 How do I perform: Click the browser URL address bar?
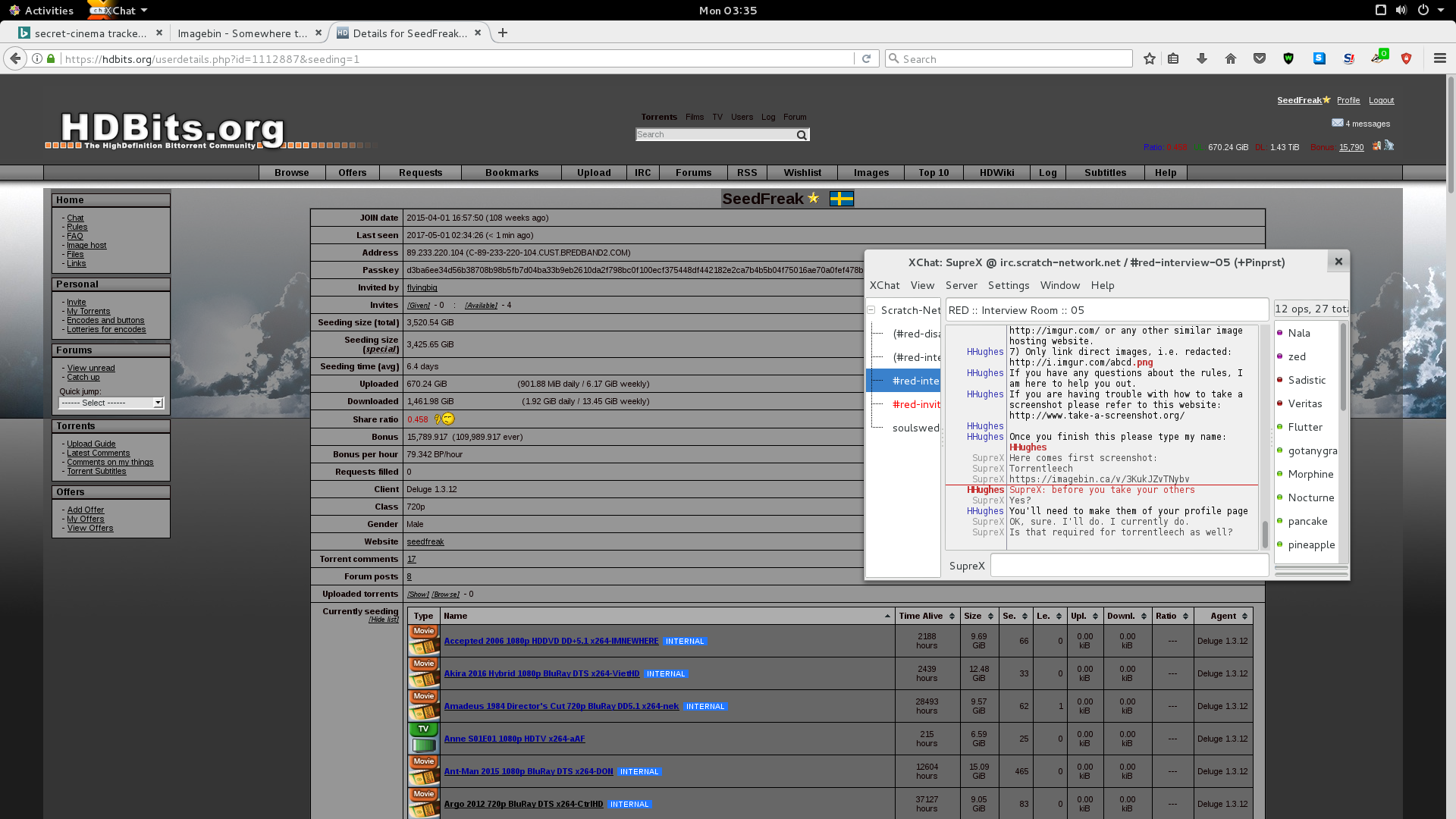(458, 58)
